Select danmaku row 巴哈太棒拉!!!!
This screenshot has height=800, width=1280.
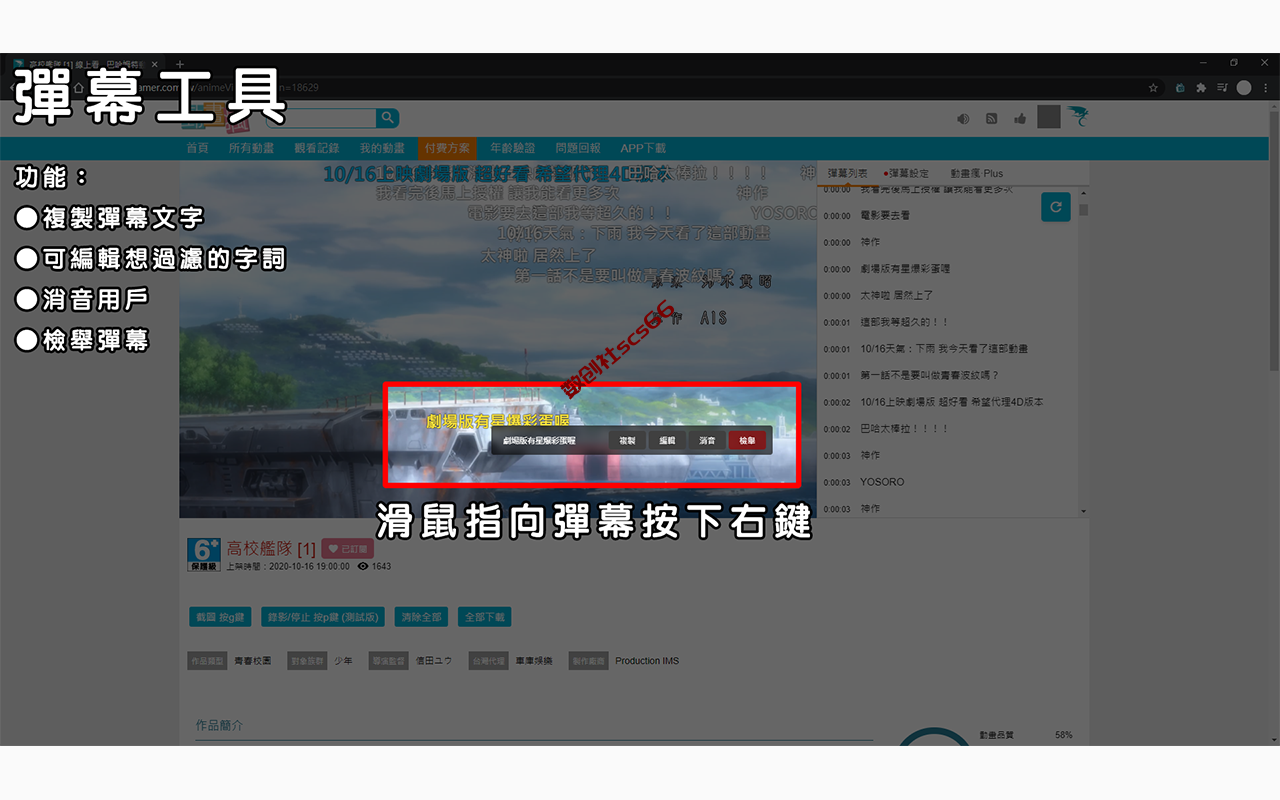tap(949, 428)
